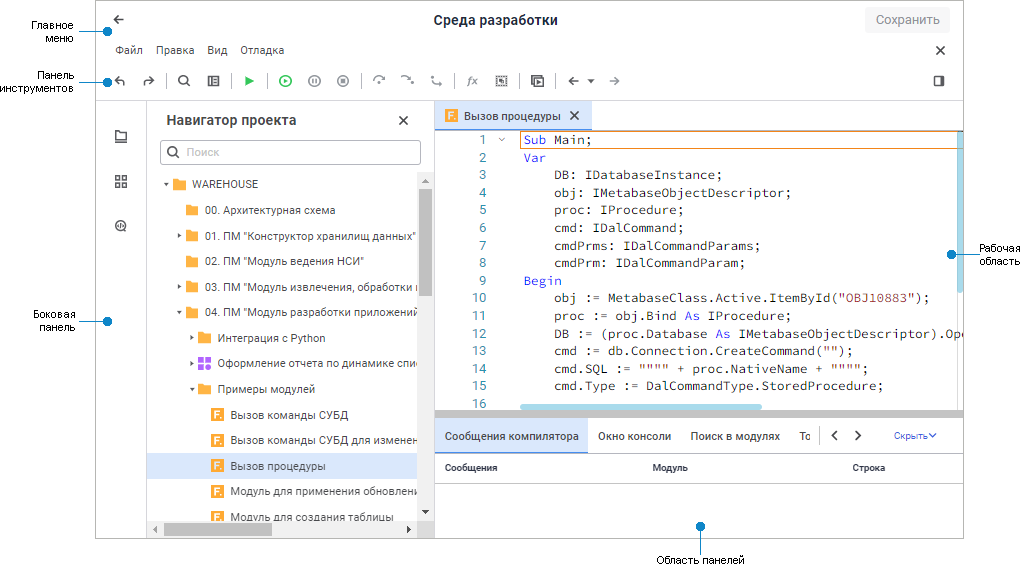Expand Оформление отчета по динамике item
This screenshot has width=1020, height=564.
click(x=192, y=364)
